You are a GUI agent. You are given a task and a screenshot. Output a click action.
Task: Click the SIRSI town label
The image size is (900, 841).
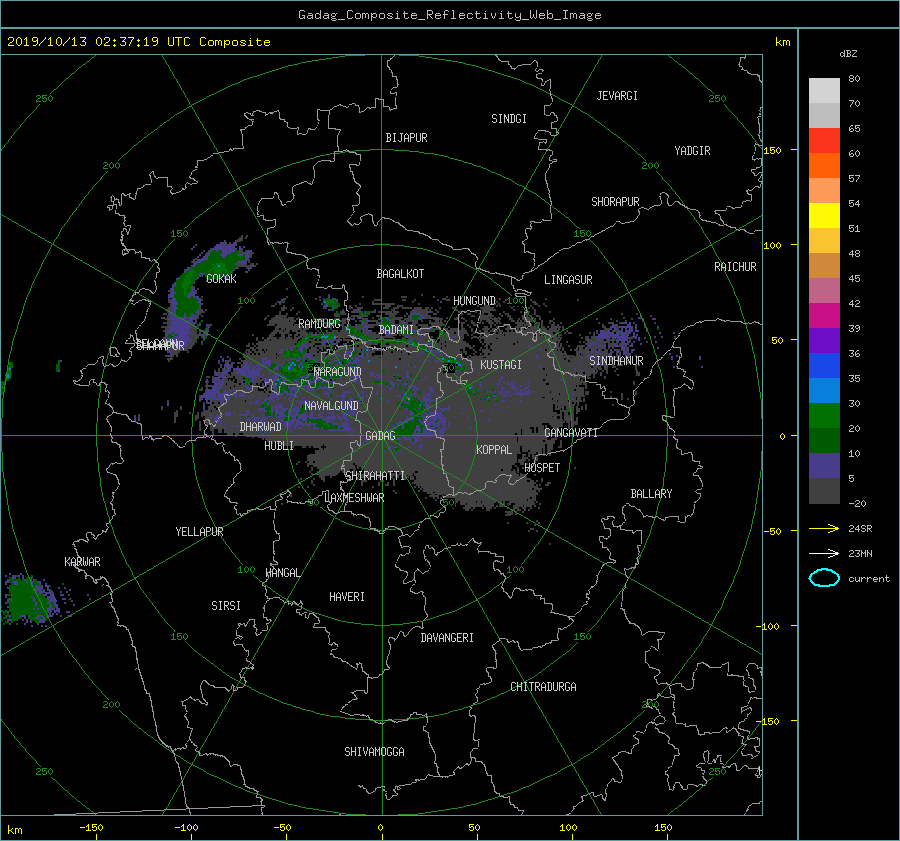point(226,606)
